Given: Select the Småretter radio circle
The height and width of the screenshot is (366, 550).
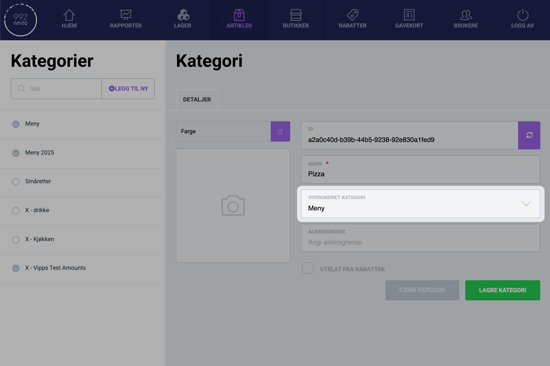Looking at the screenshot, I should coord(16,182).
